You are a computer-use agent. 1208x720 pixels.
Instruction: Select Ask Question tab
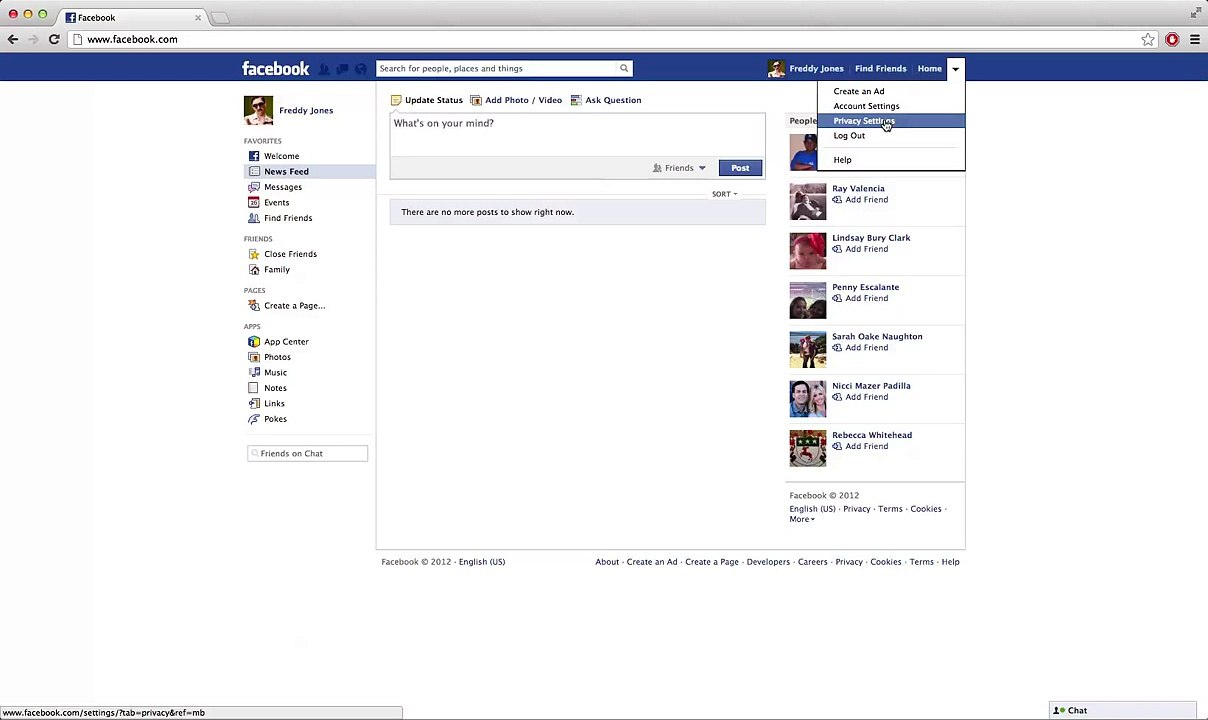(x=606, y=100)
